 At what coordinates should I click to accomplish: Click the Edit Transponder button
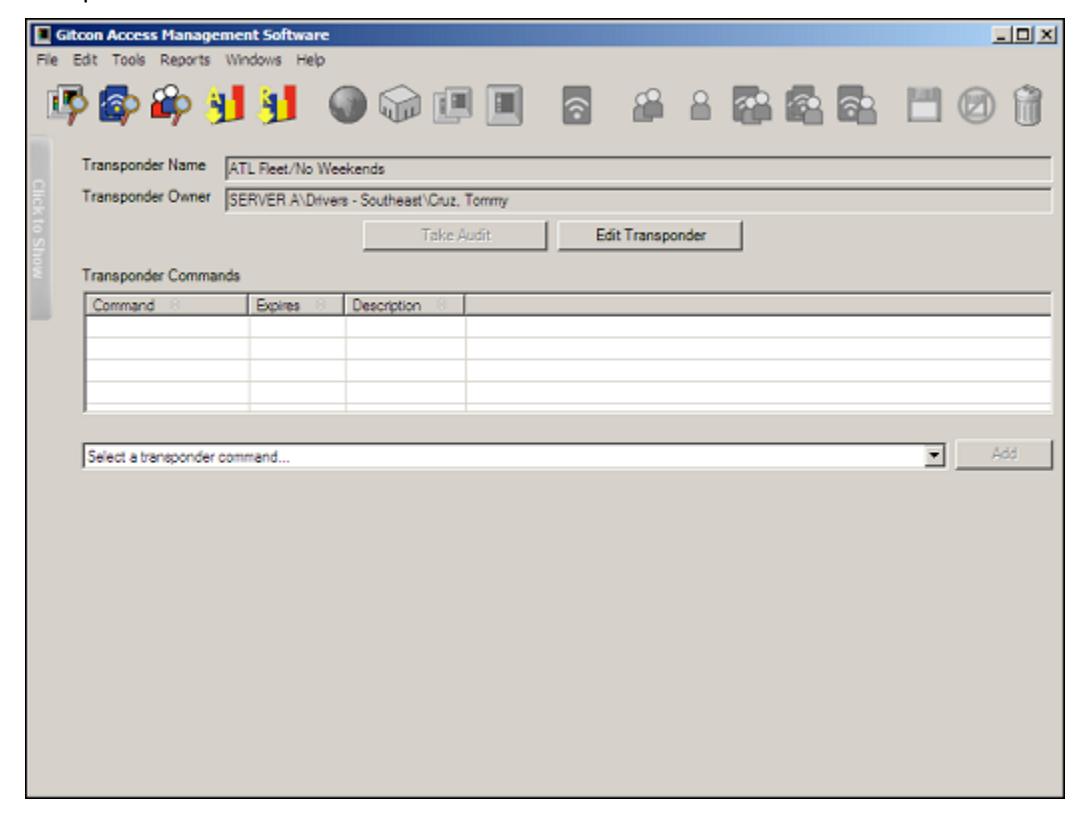[650, 236]
